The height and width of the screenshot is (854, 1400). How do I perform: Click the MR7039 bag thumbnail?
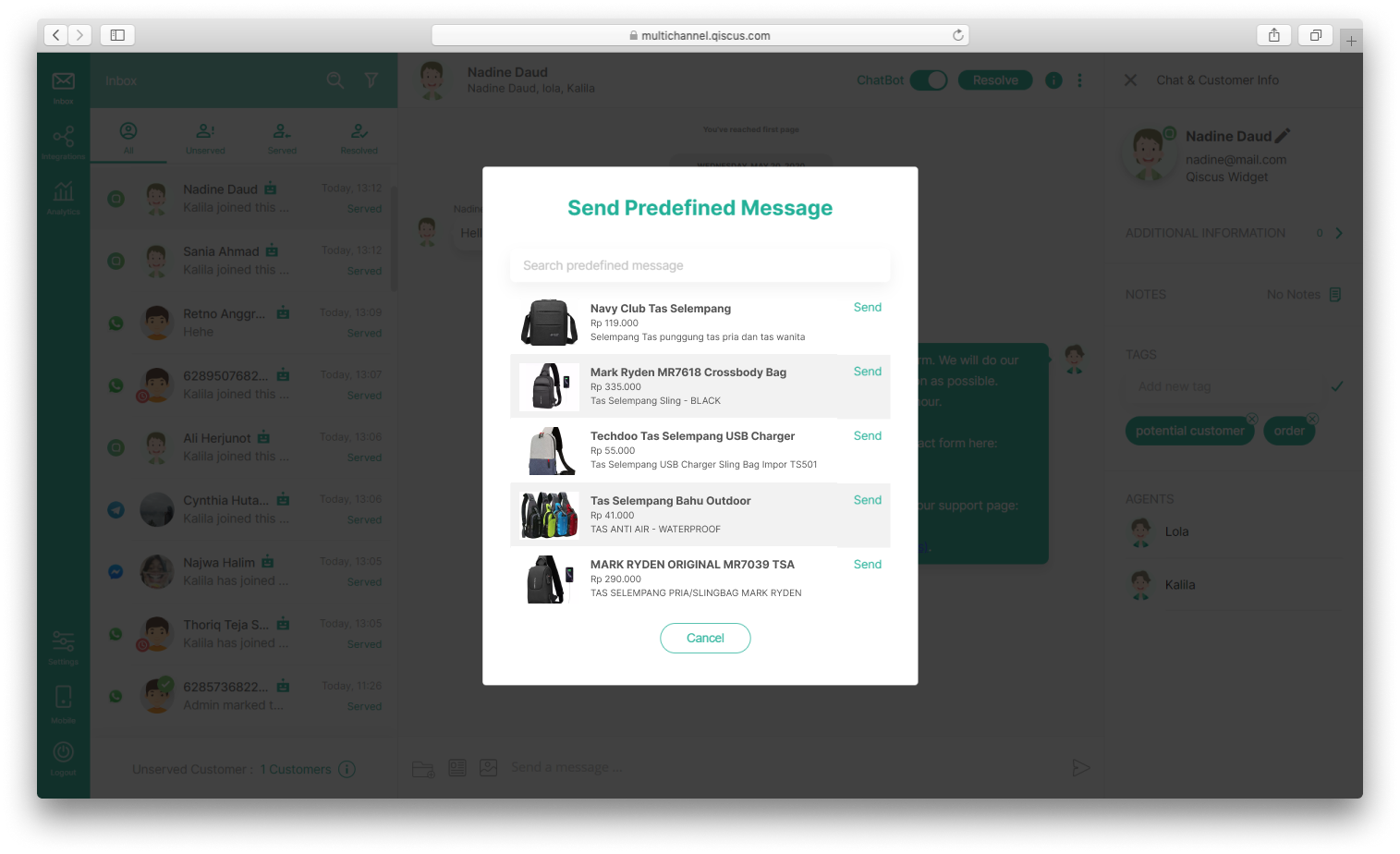click(549, 579)
